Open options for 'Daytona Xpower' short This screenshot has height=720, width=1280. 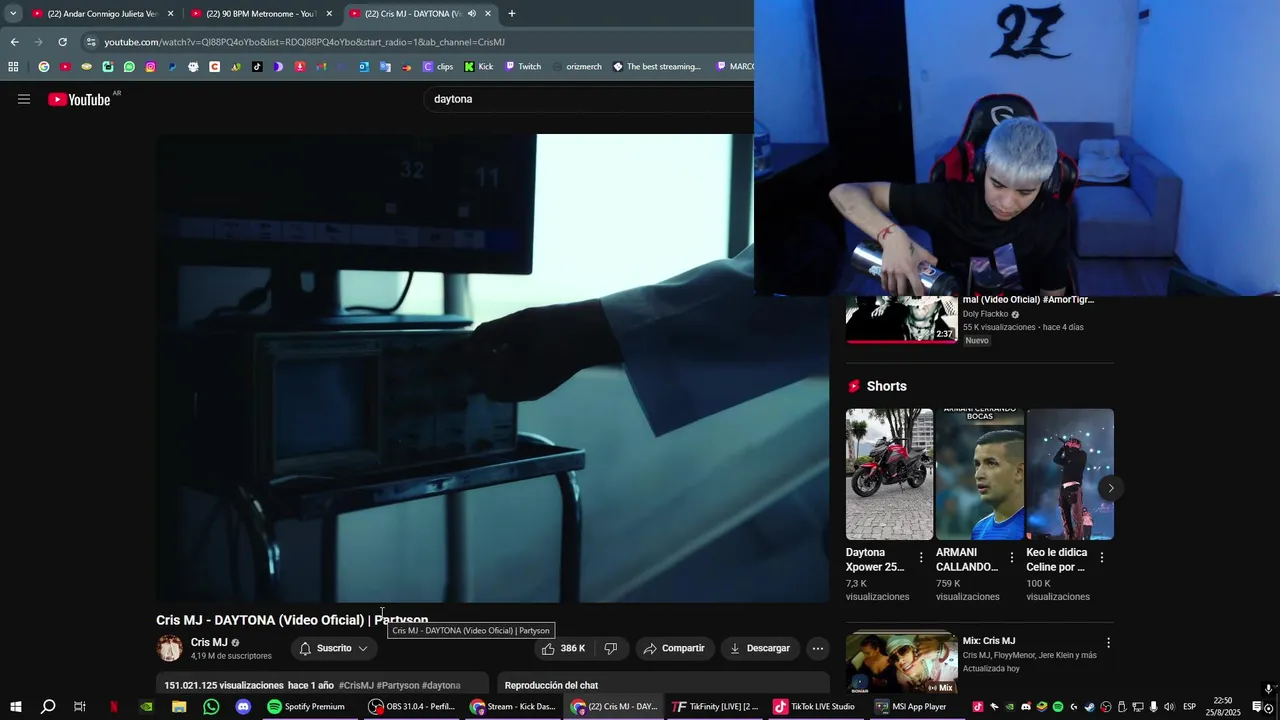pos(921,557)
